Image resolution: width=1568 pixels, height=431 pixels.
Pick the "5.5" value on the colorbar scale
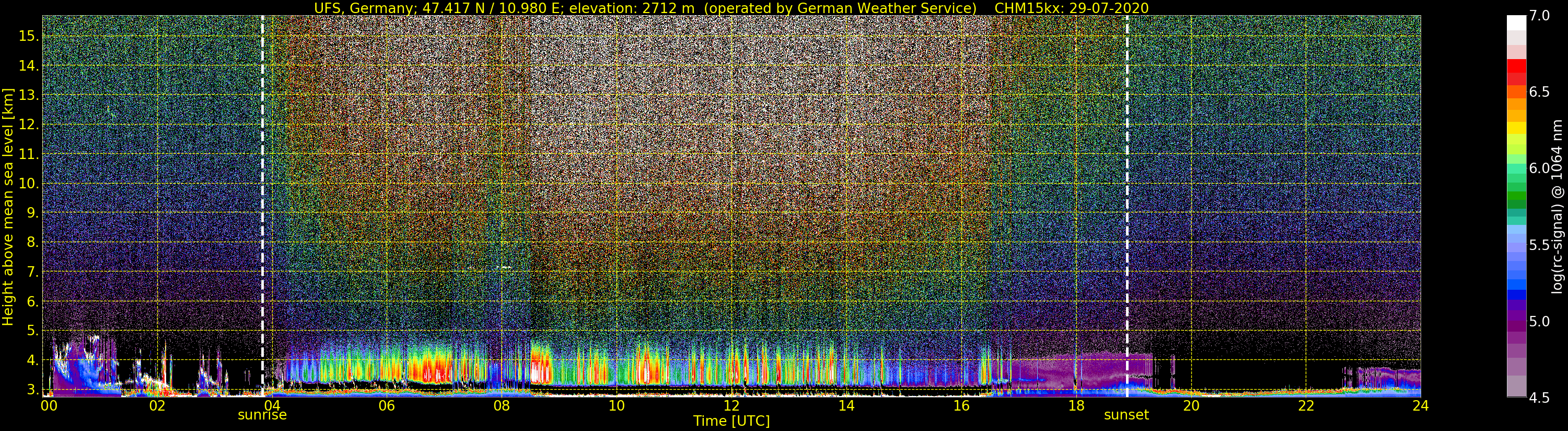(1540, 245)
